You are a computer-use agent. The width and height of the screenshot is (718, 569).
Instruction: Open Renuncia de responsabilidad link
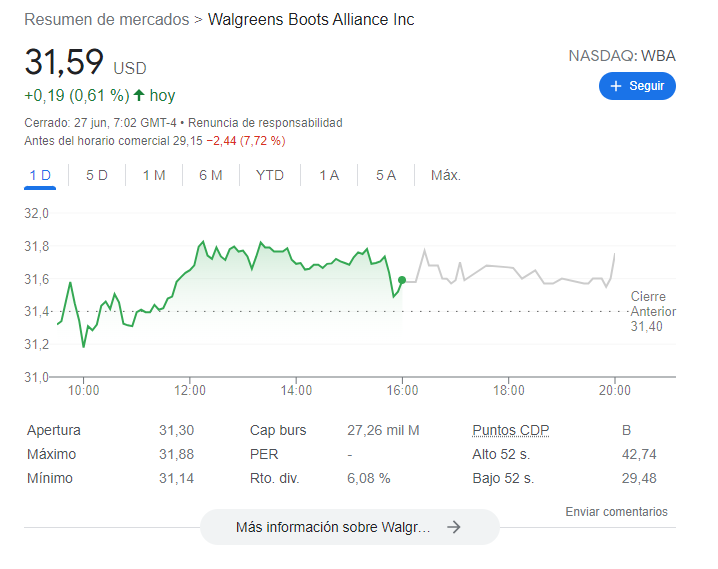(265, 123)
